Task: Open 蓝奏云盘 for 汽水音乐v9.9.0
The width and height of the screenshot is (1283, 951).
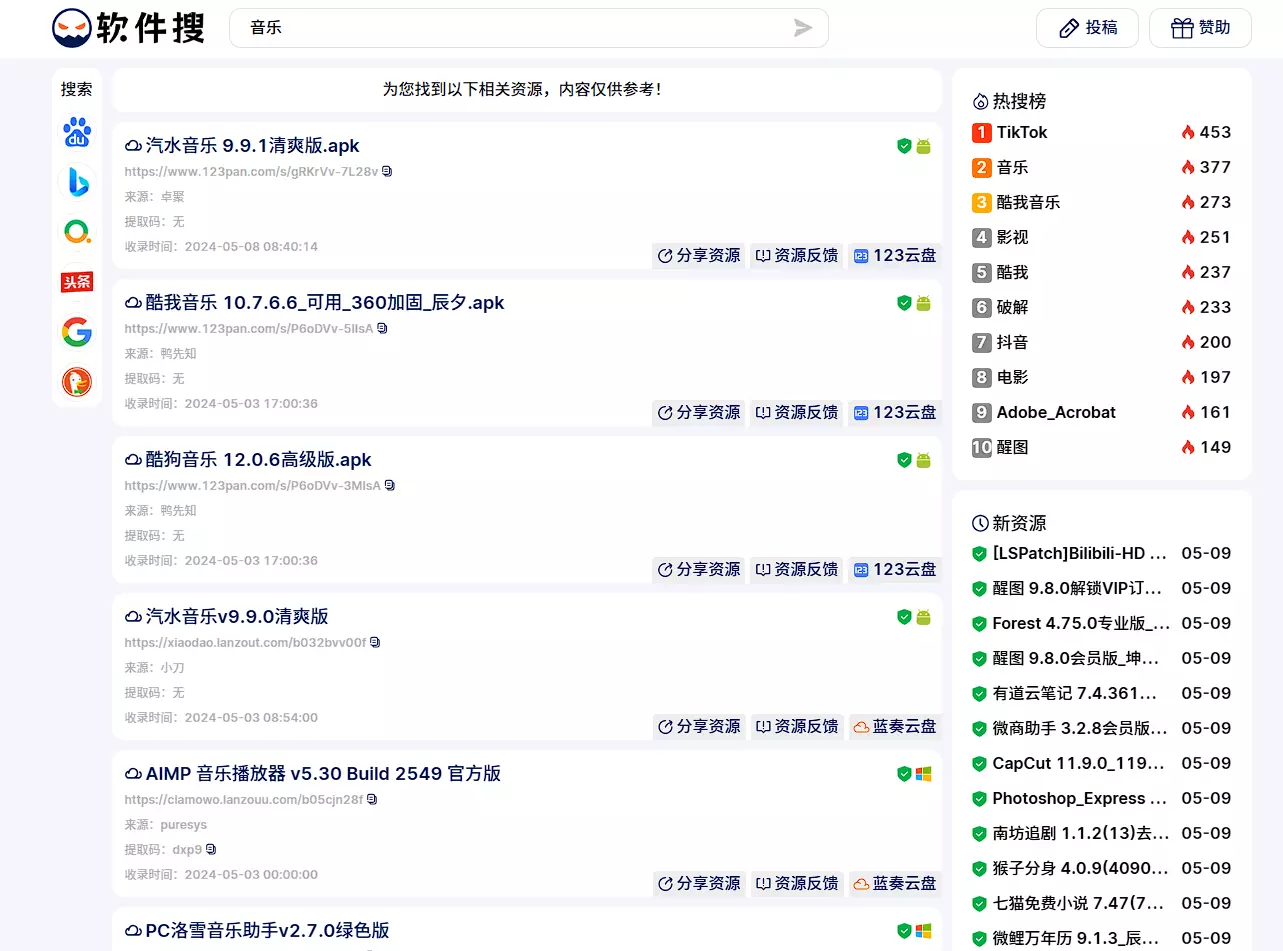Action: coord(894,726)
